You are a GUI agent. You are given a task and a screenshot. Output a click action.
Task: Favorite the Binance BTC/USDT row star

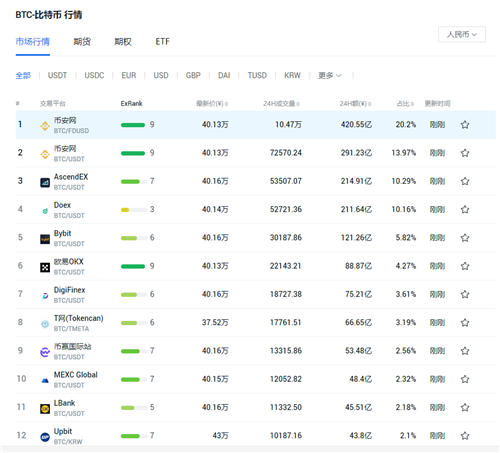click(465, 153)
